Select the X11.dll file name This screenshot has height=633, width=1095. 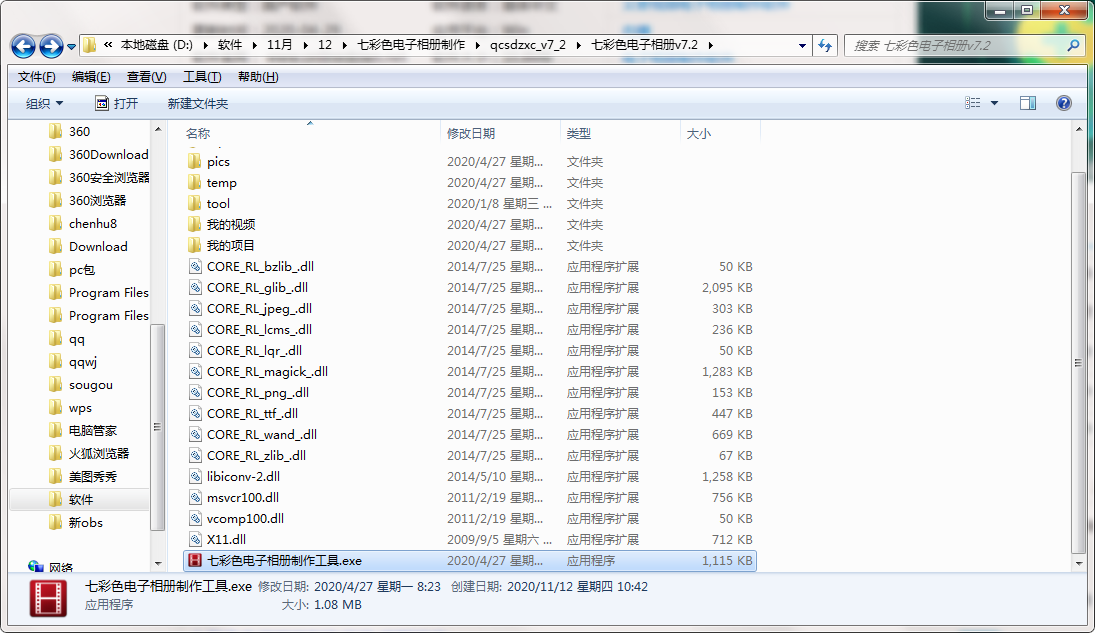pyautogui.click(x=226, y=539)
